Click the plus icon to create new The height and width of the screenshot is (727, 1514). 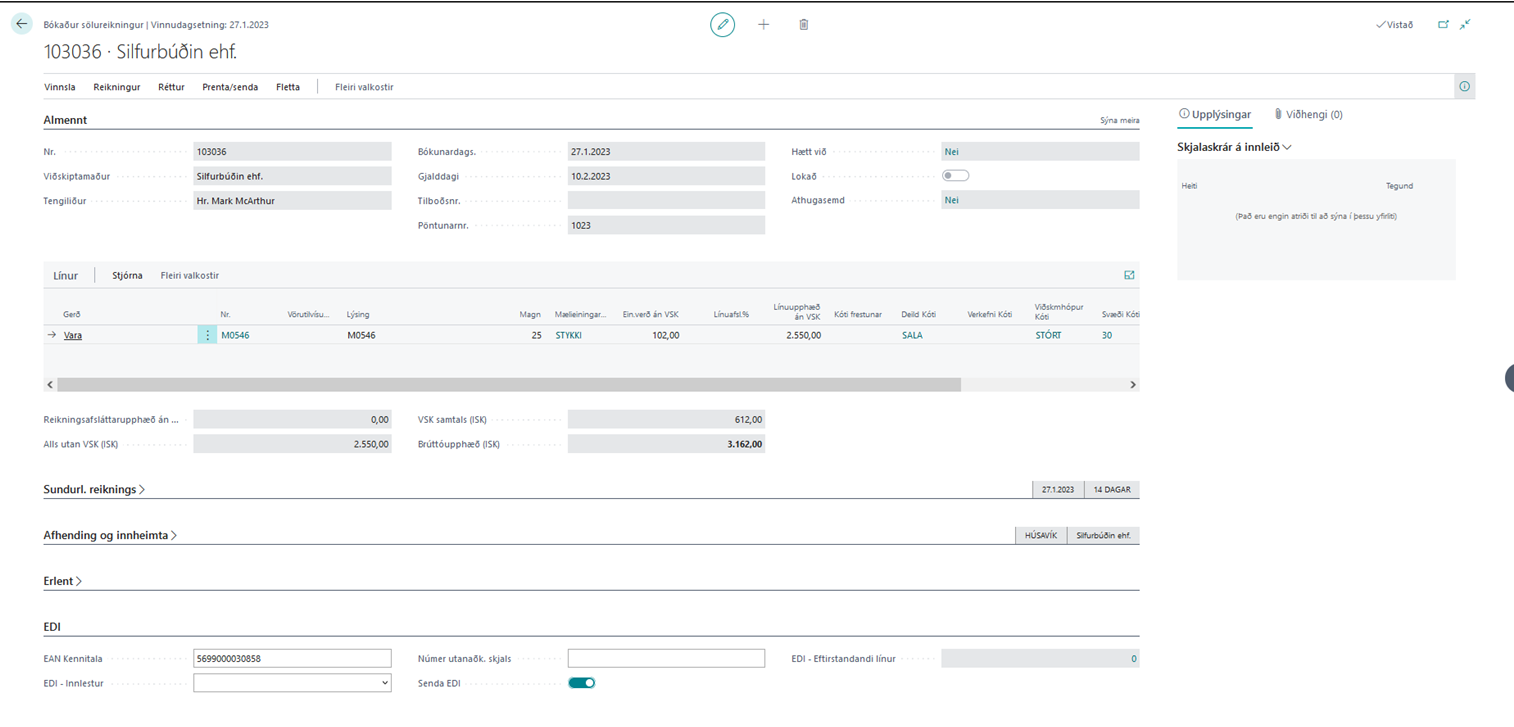[x=763, y=24]
